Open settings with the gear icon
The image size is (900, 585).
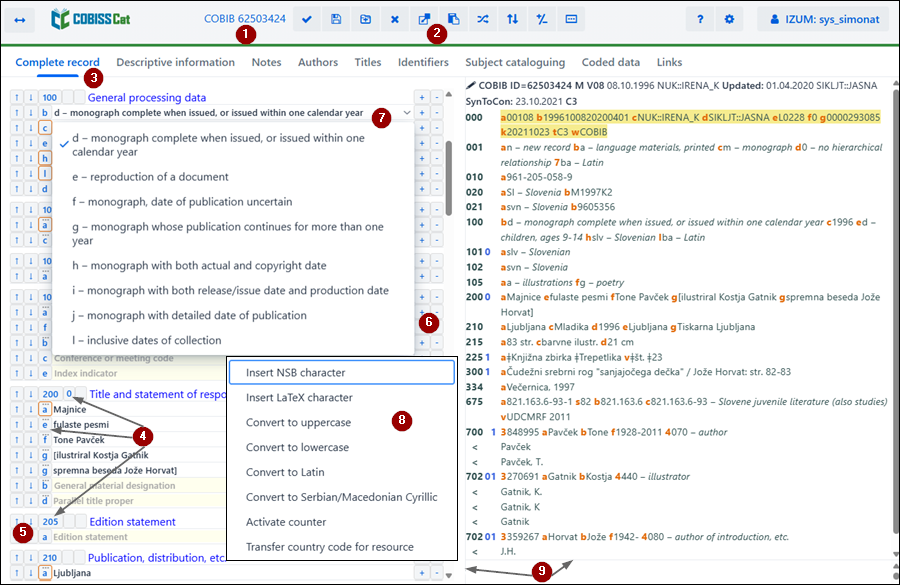(x=730, y=20)
